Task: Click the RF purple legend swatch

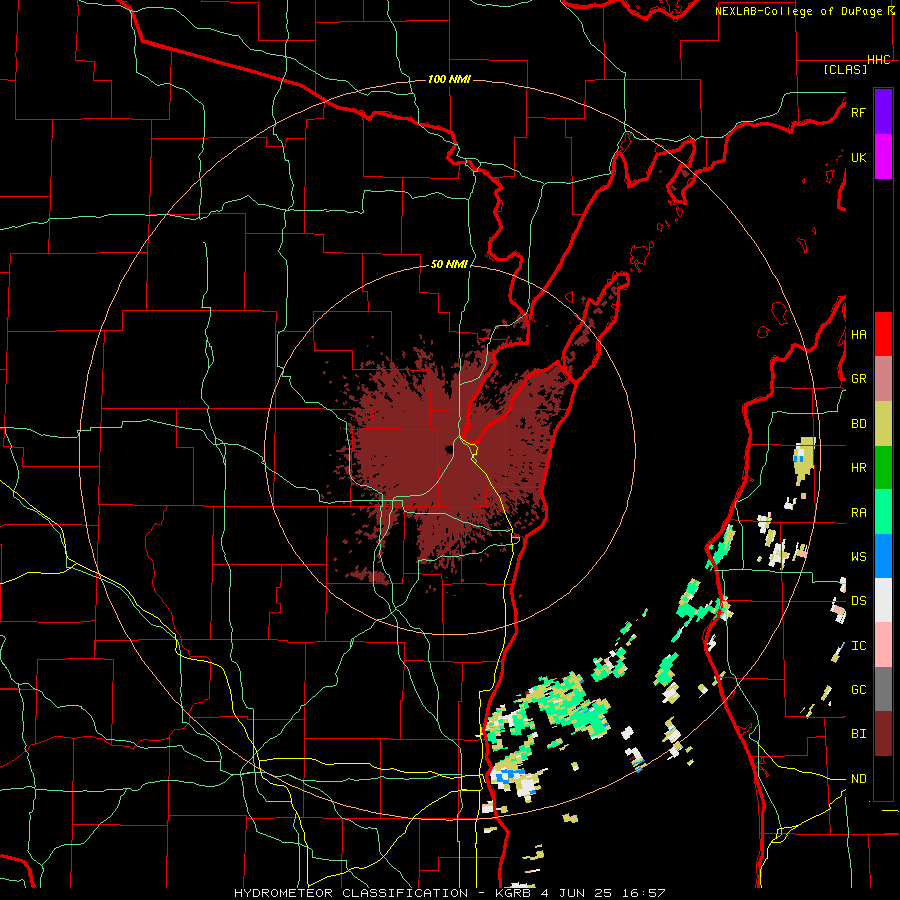Action: click(883, 112)
